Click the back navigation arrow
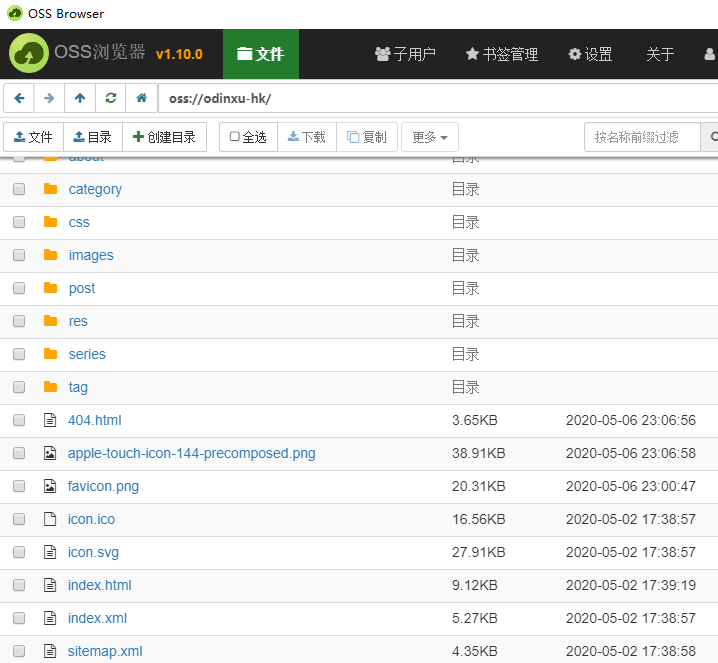The width and height of the screenshot is (718, 663). (19, 98)
